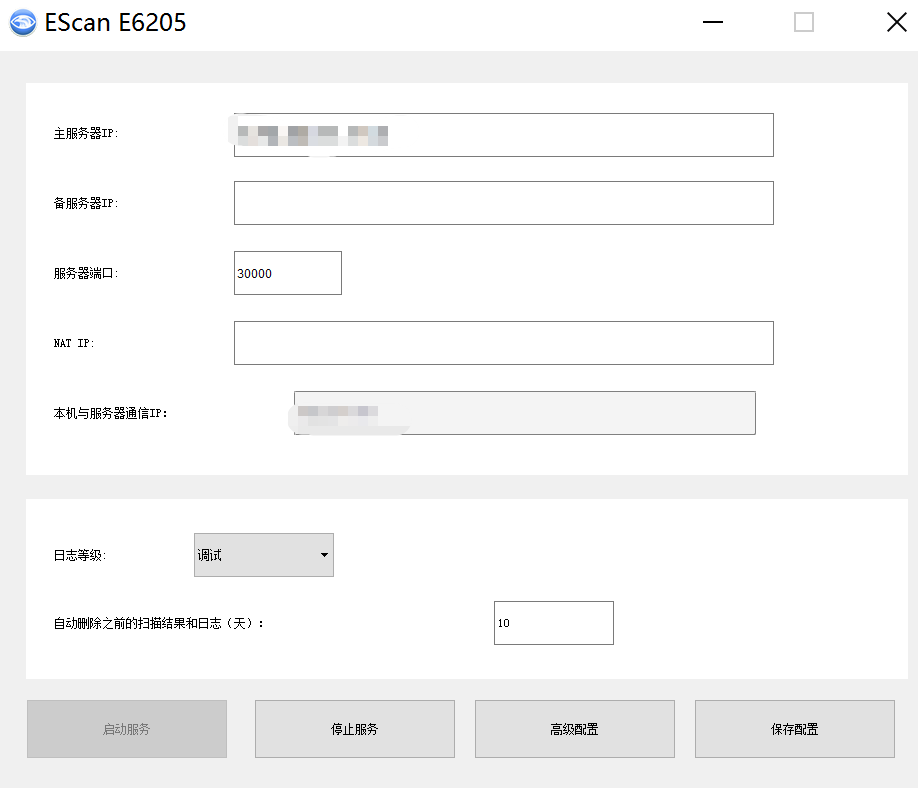Click the 备服务器IP label text
Image resolution: width=918 pixels, height=788 pixels.
click(x=86, y=203)
